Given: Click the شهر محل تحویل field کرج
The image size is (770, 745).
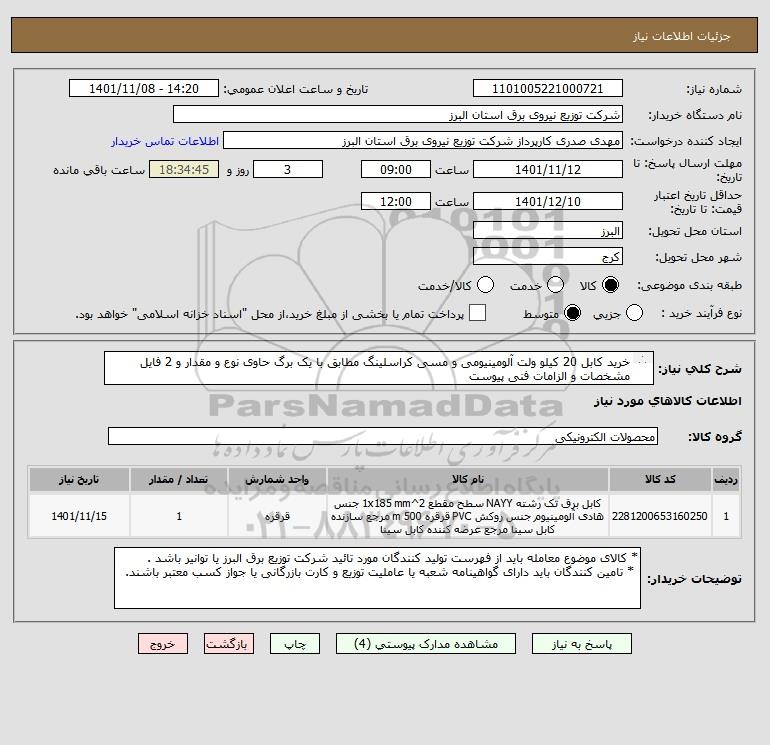Looking at the screenshot, I should (x=548, y=256).
